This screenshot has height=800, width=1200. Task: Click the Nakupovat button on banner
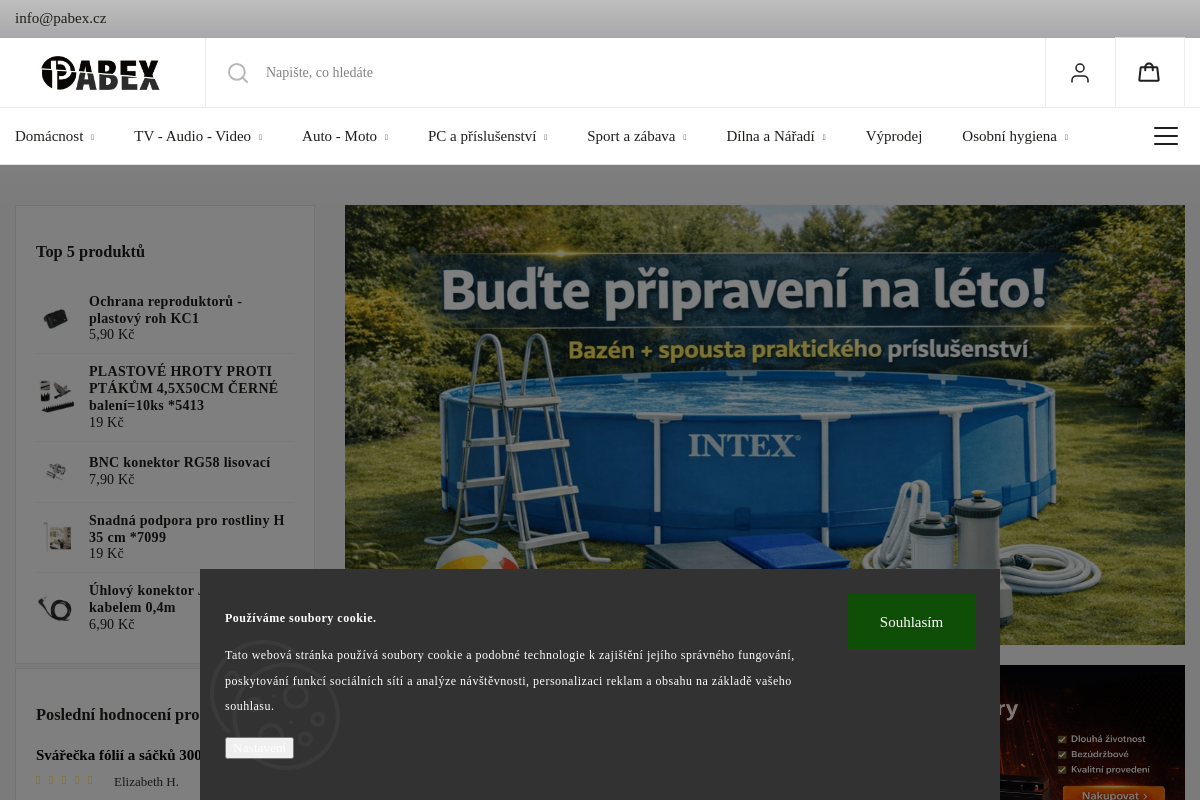(x=1113, y=794)
